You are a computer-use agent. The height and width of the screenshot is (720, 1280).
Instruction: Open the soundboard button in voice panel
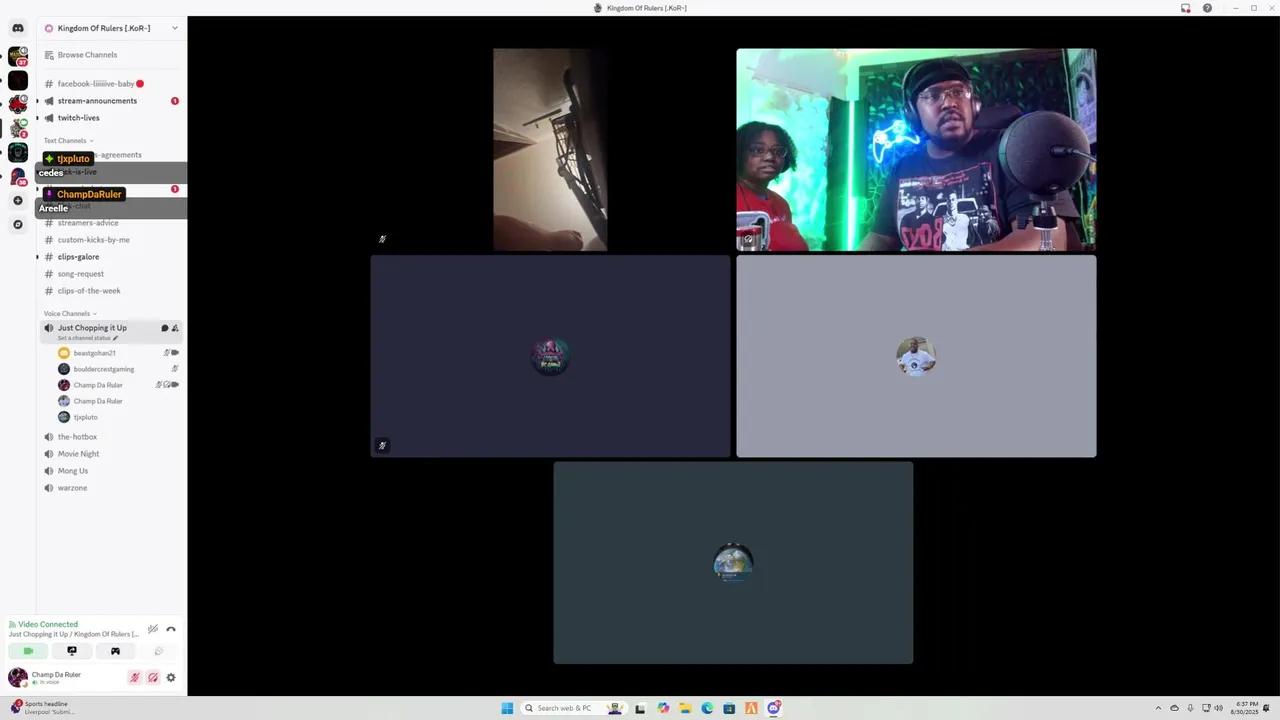click(158, 651)
